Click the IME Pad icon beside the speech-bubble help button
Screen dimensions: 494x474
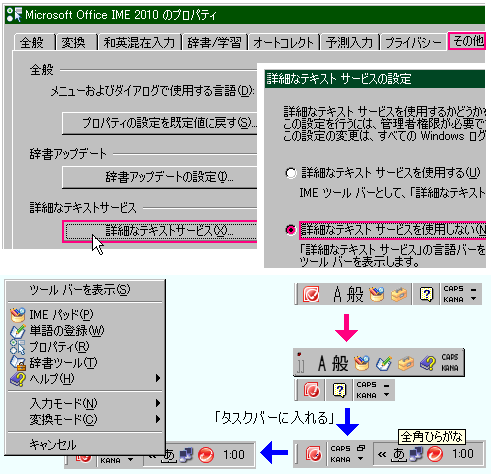click(377, 294)
